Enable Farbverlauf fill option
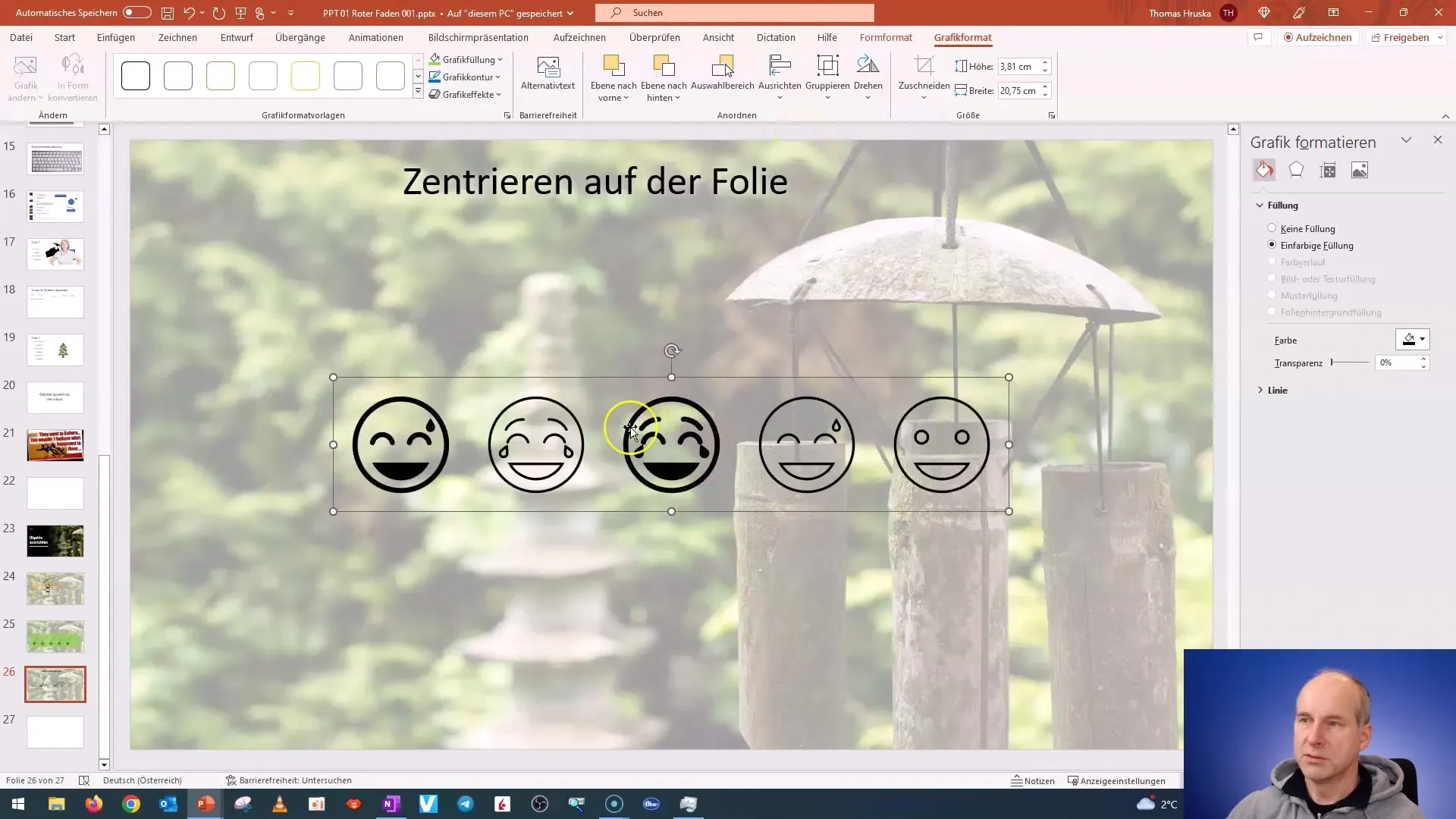This screenshot has height=819, width=1456. point(1272,262)
